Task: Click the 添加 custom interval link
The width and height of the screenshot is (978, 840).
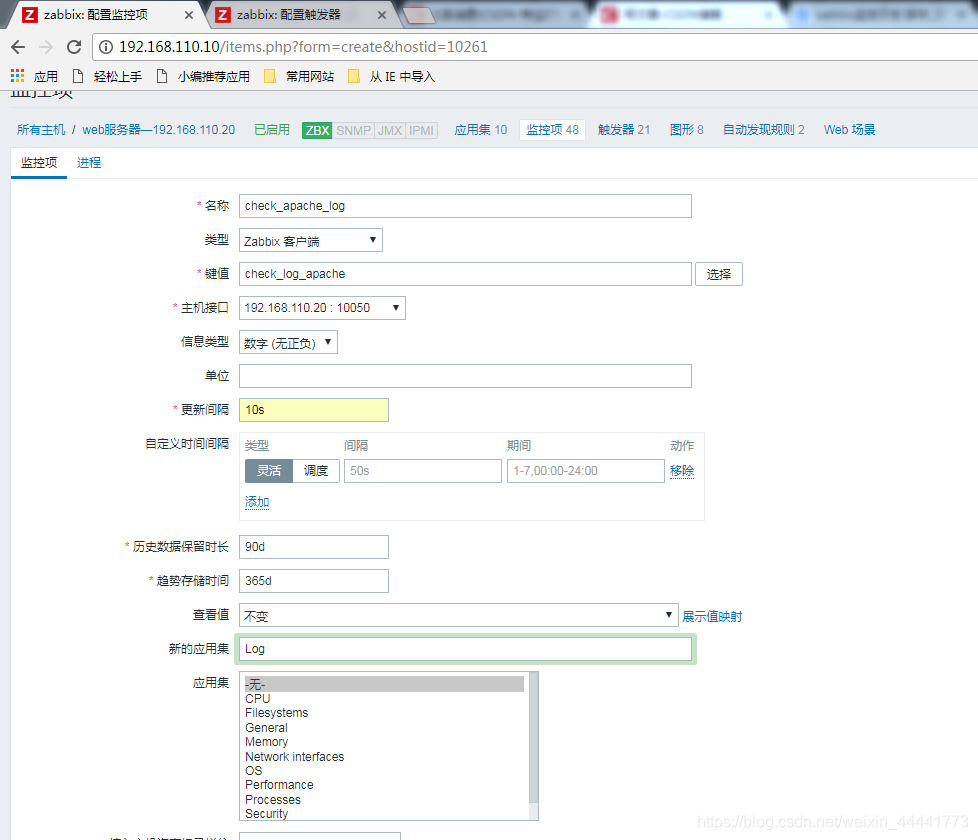Action: (257, 502)
